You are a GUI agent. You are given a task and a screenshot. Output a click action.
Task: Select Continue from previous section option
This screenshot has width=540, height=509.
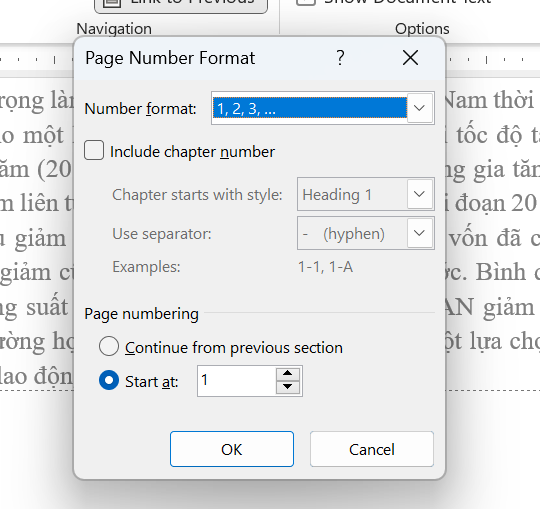pyautogui.click(x=109, y=346)
